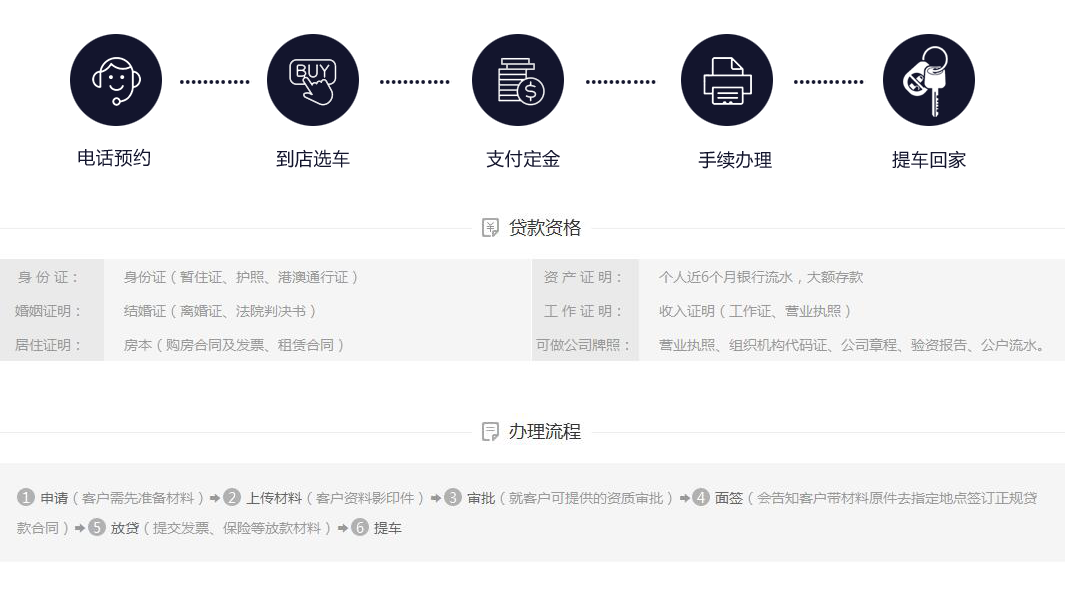Click 上传材料 in the process flow

click(x=274, y=498)
